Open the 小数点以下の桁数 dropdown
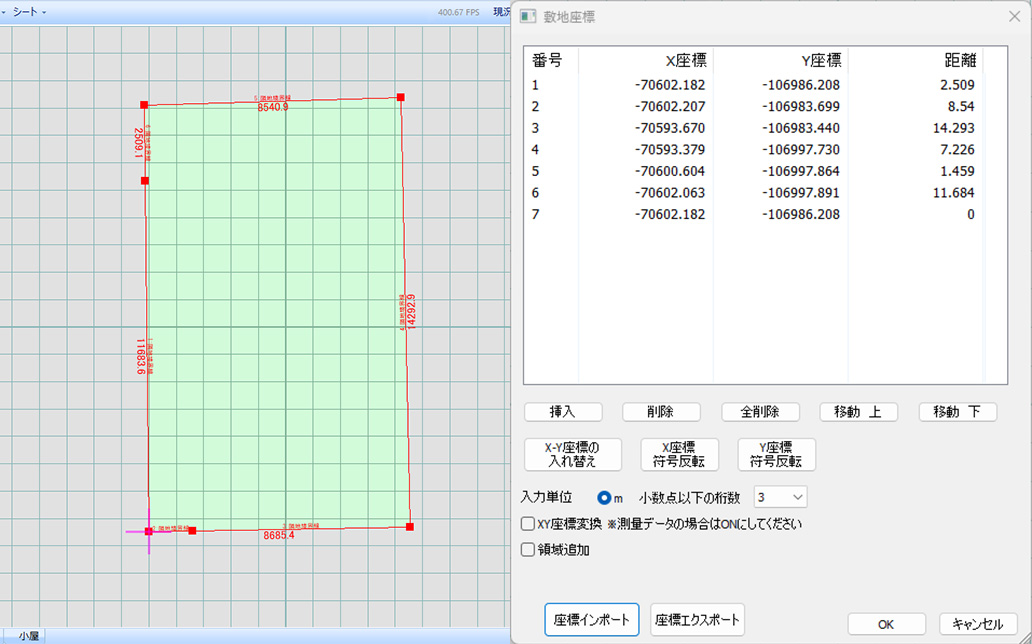The image size is (1032, 644). (781, 497)
